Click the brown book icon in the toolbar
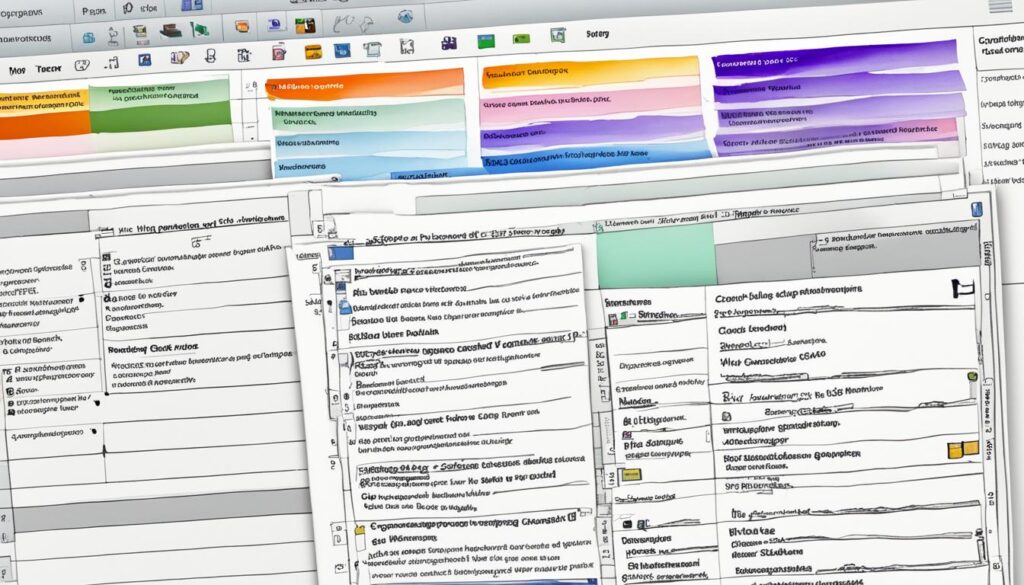Screen dimensions: 1024x585 (170, 30)
